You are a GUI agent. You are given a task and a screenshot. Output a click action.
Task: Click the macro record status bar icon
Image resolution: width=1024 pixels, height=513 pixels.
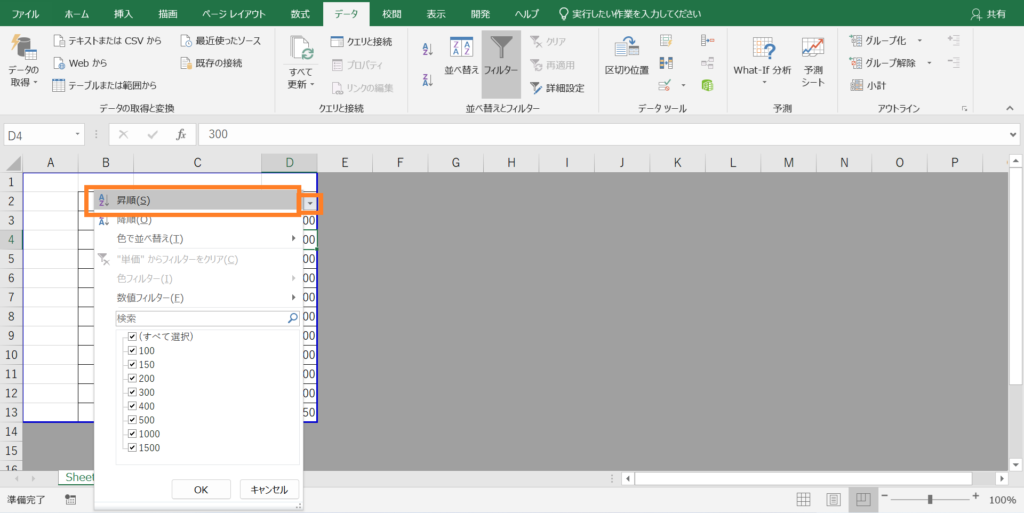click(71, 500)
